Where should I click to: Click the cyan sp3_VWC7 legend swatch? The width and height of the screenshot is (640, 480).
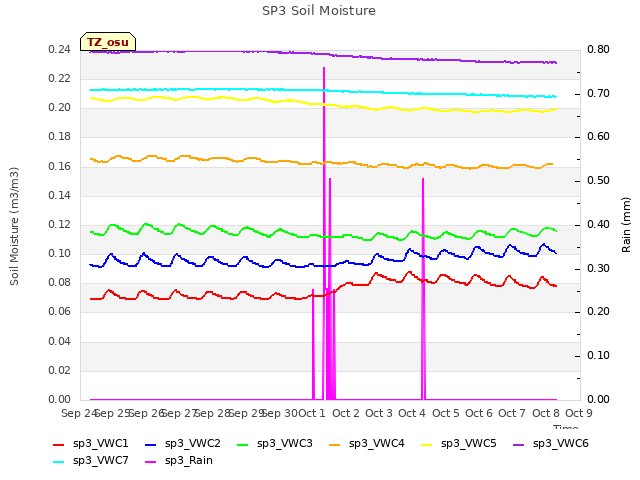click(59, 462)
